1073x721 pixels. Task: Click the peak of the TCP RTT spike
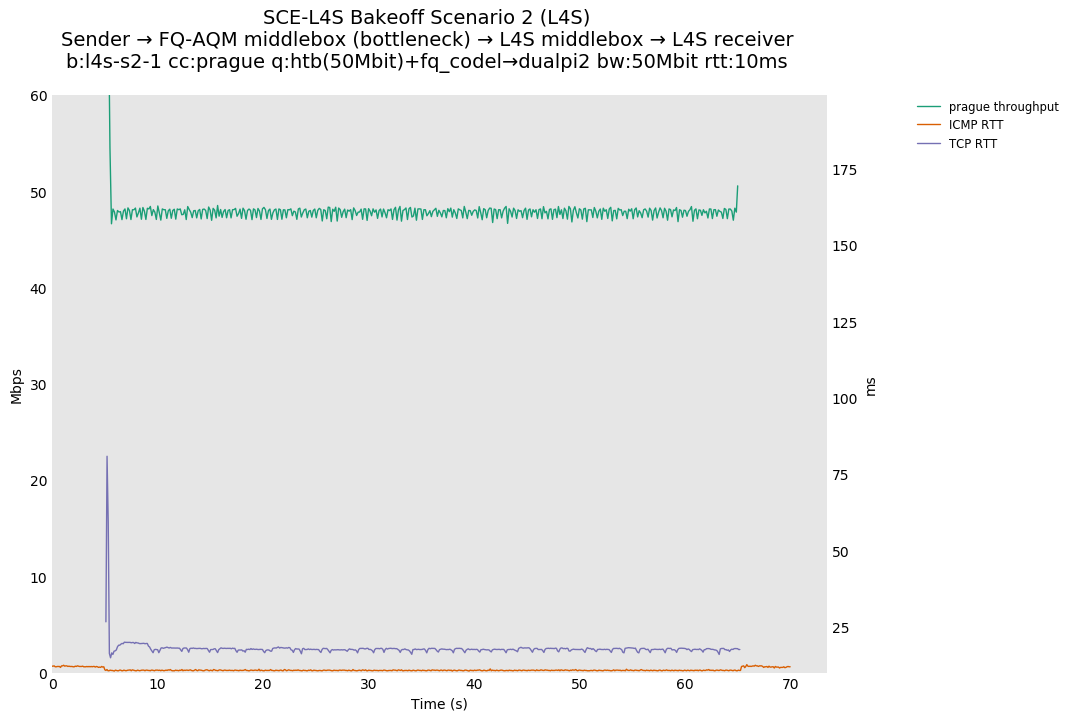(x=107, y=457)
